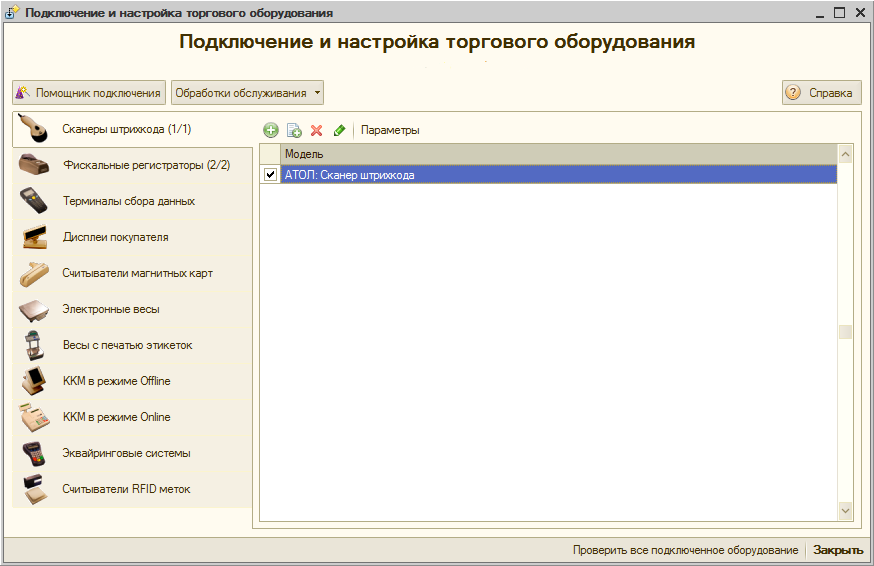The height and width of the screenshot is (566, 874).
Task: Click Проверить все подключенное оборудование
Action: click(x=685, y=550)
